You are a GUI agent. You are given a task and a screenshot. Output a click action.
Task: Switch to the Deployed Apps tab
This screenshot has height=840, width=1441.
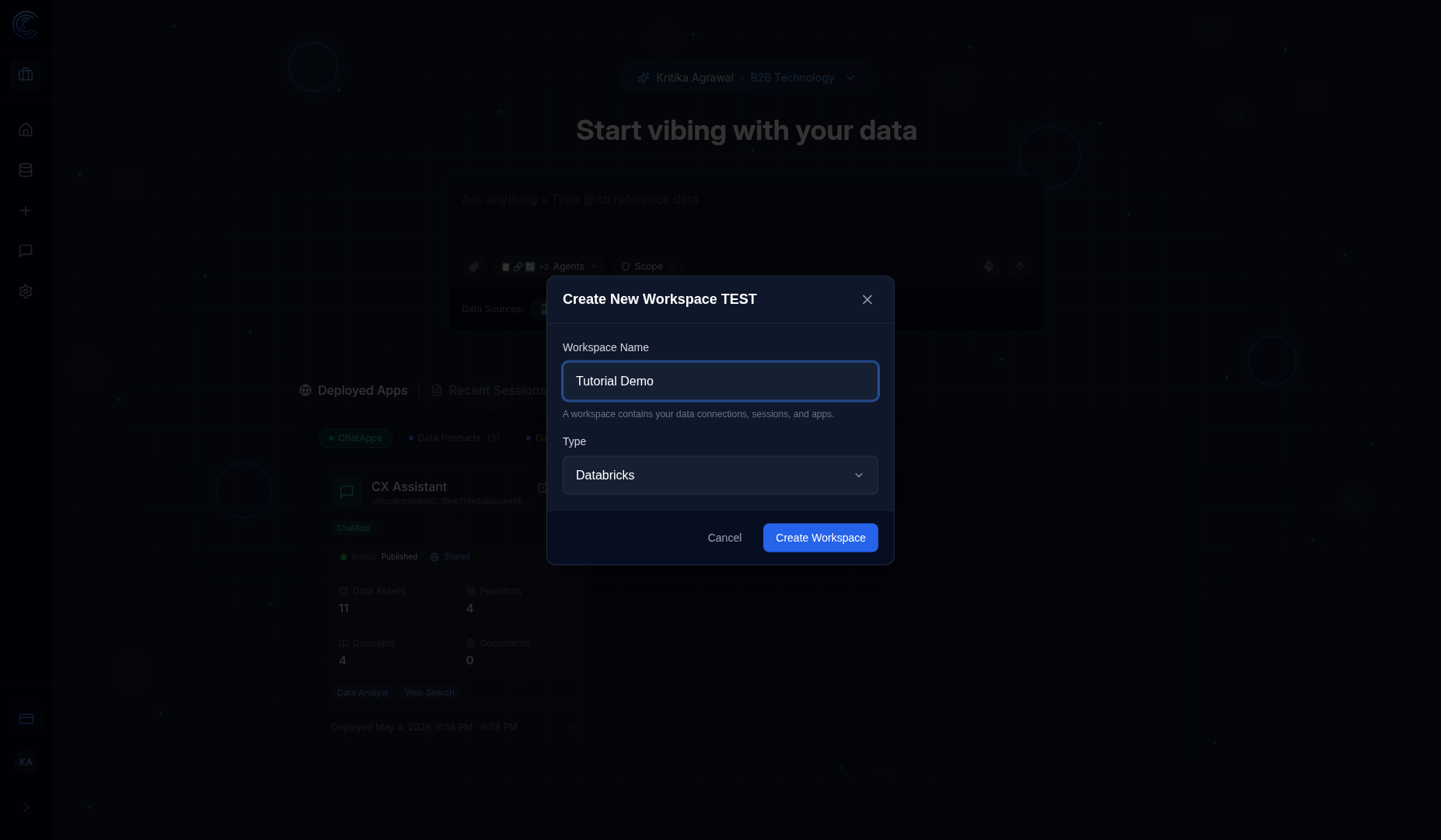pos(354,390)
